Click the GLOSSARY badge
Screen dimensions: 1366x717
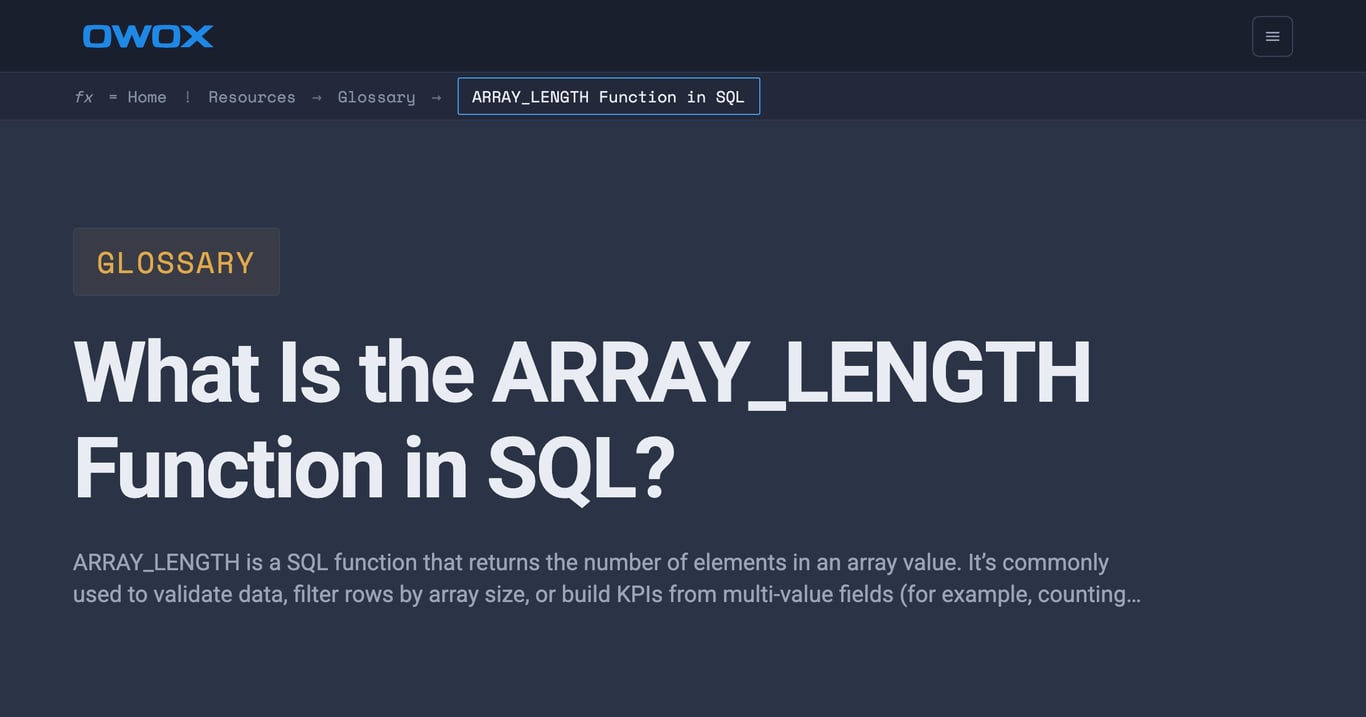click(176, 262)
